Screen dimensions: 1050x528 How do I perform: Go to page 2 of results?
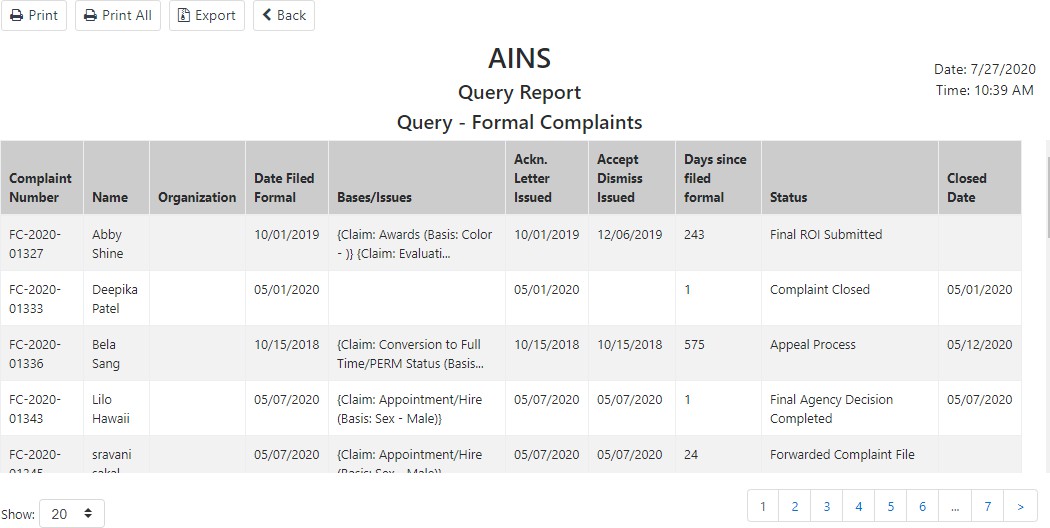point(795,507)
